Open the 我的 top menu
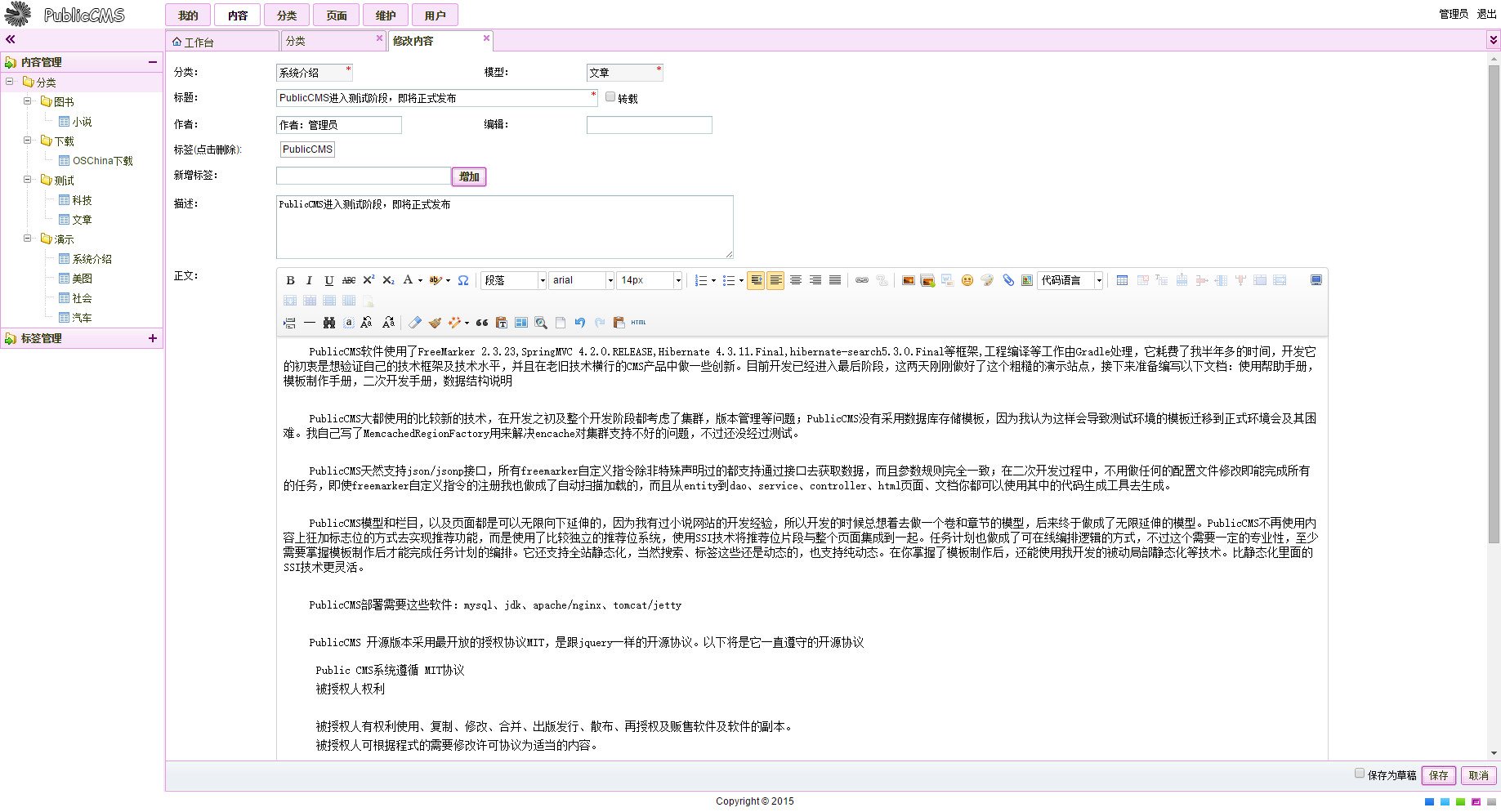The width and height of the screenshot is (1501, 812). tap(188, 16)
